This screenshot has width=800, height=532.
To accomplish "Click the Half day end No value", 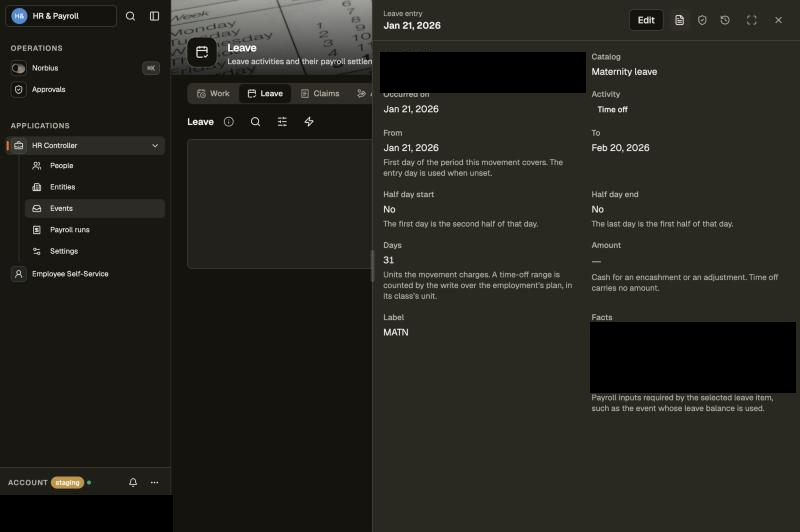I will [597, 210].
